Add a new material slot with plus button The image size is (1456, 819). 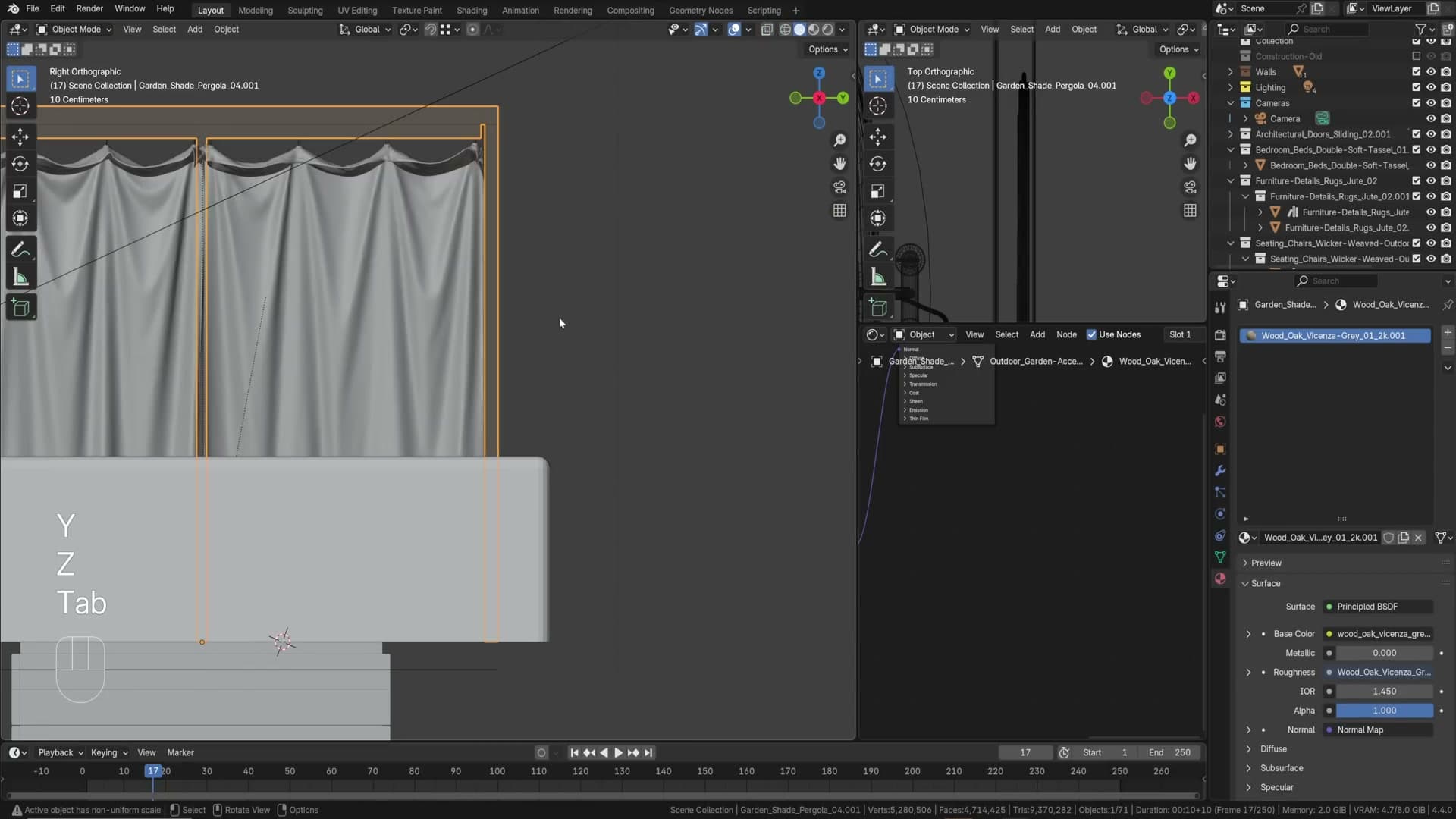tap(1448, 333)
